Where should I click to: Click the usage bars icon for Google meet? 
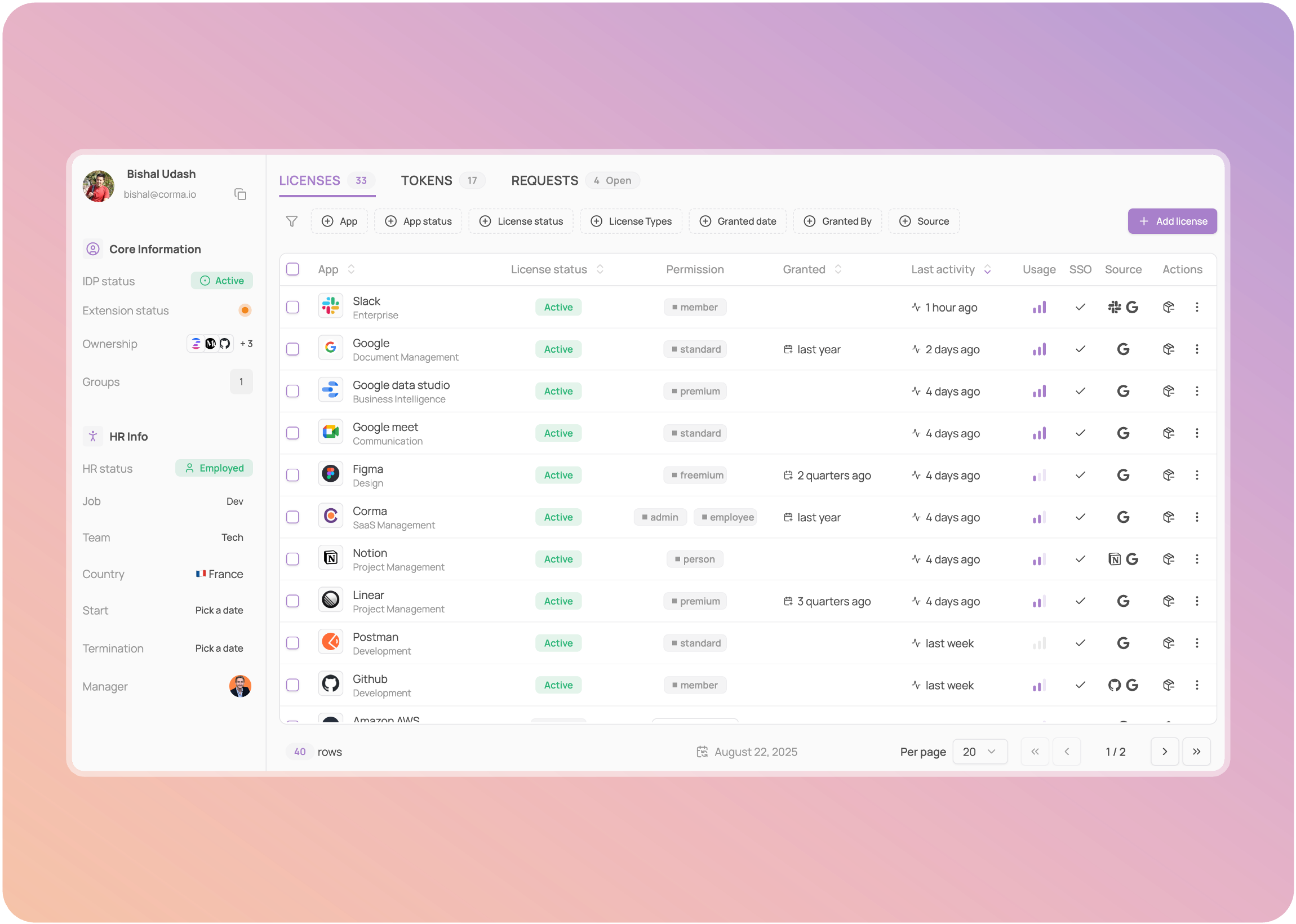point(1039,434)
